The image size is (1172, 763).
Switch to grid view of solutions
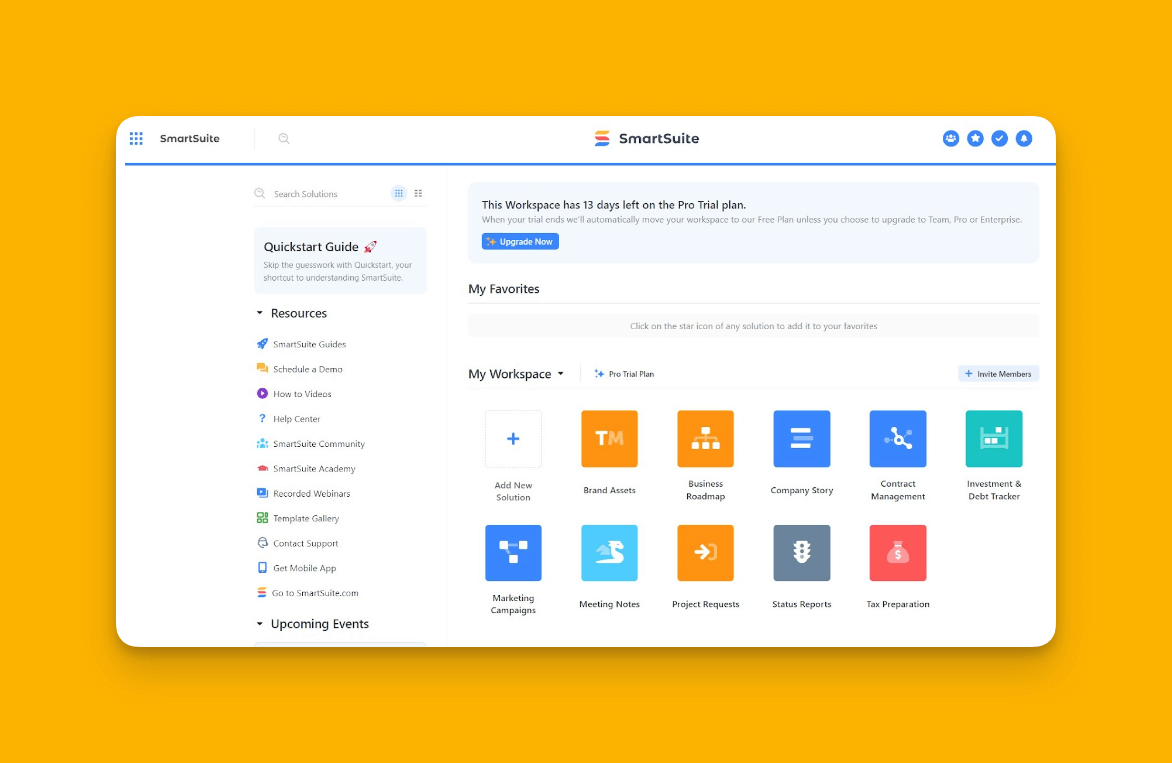point(398,192)
